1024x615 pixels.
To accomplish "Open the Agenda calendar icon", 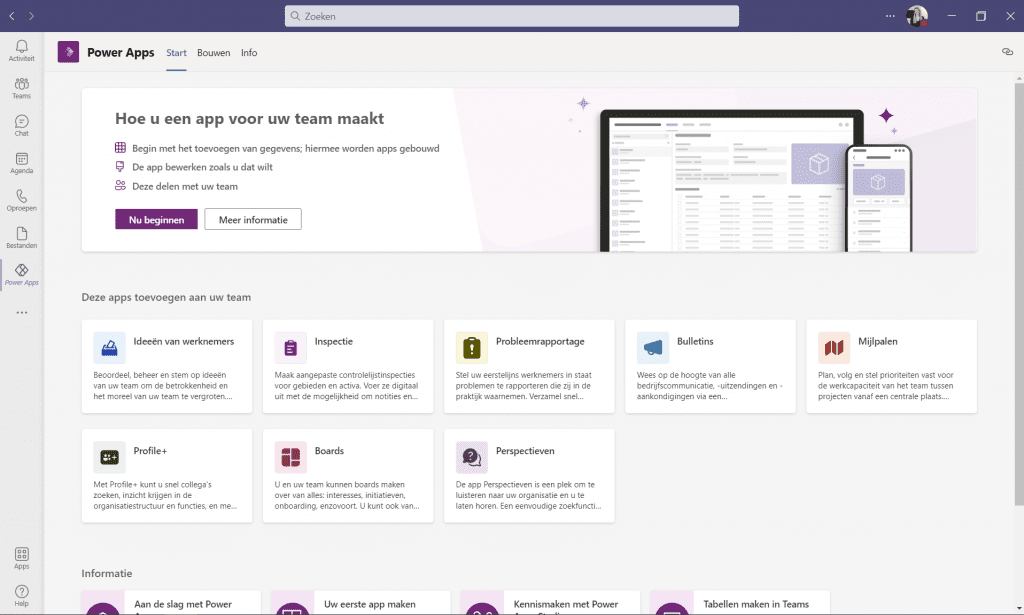I will tap(21, 163).
